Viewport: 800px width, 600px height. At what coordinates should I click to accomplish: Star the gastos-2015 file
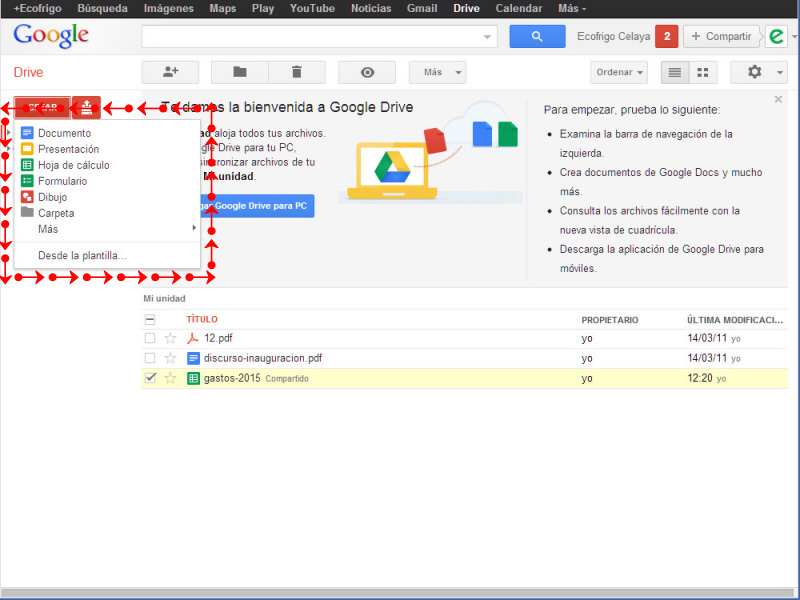(x=170, y=378)
